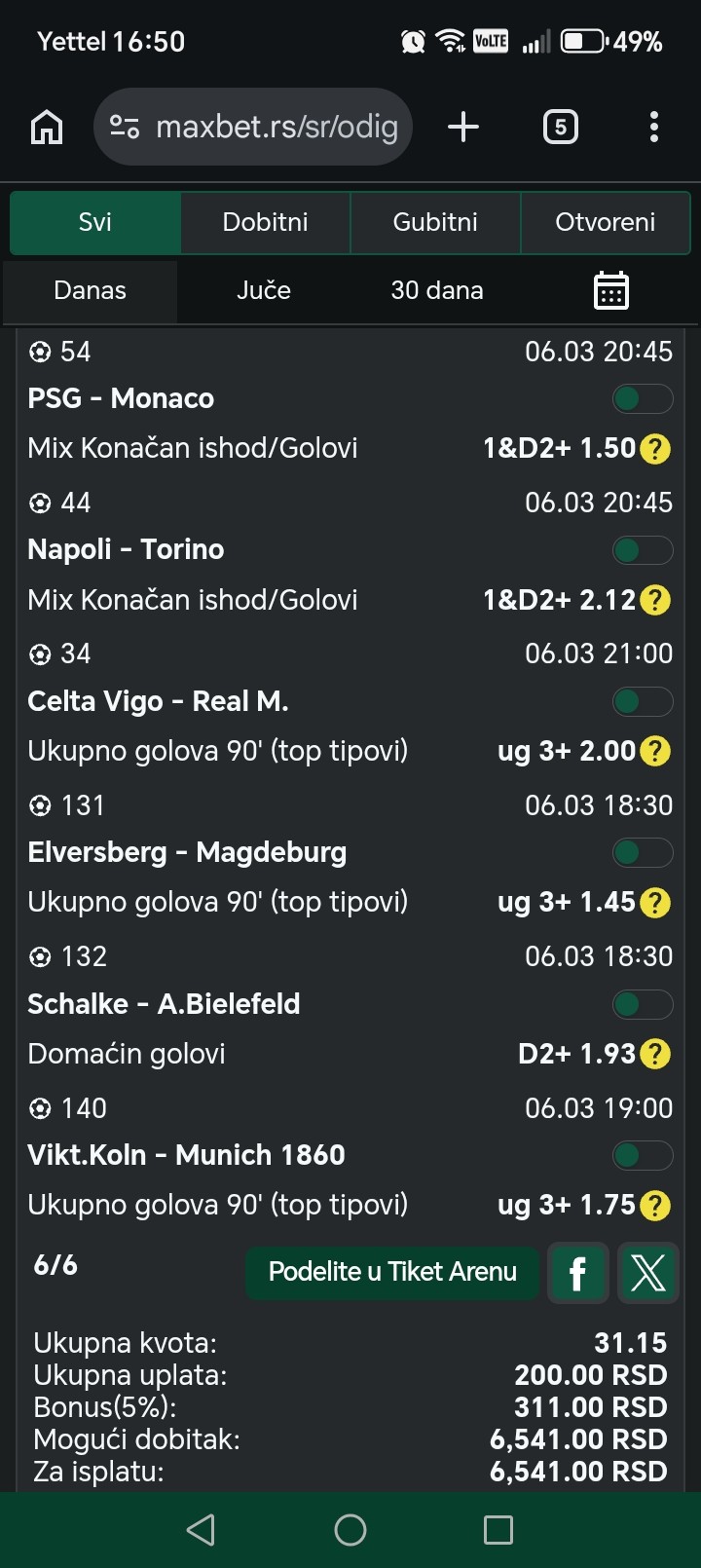Tap the browser home icon
Screen dimensions: 701x1568
tap(47, 127)
